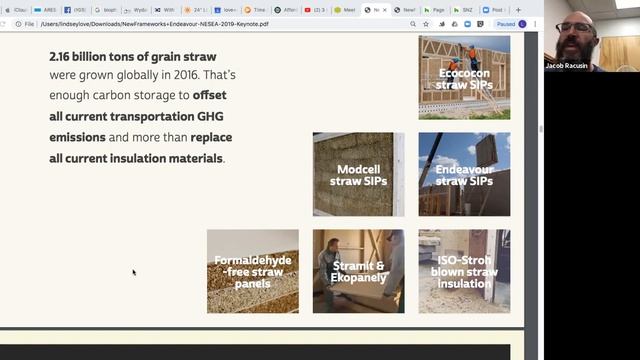This screenshot has width=640, height=360.
Task: Click the Formaldehyde-free straw panels image
Action: [253, 271]
